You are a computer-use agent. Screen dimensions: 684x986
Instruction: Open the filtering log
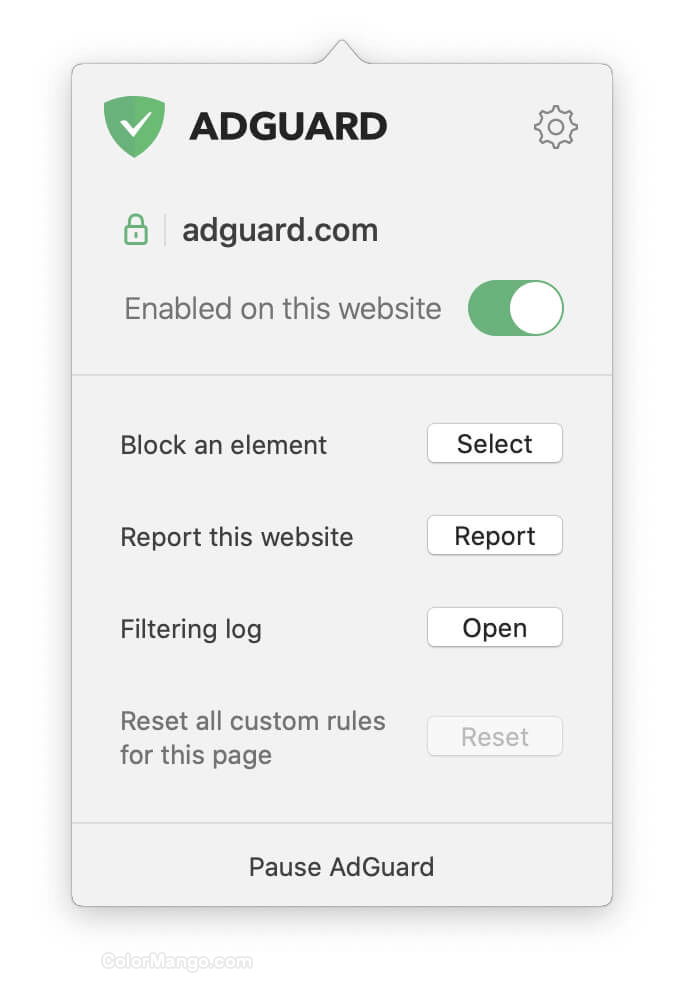[494, 627]
